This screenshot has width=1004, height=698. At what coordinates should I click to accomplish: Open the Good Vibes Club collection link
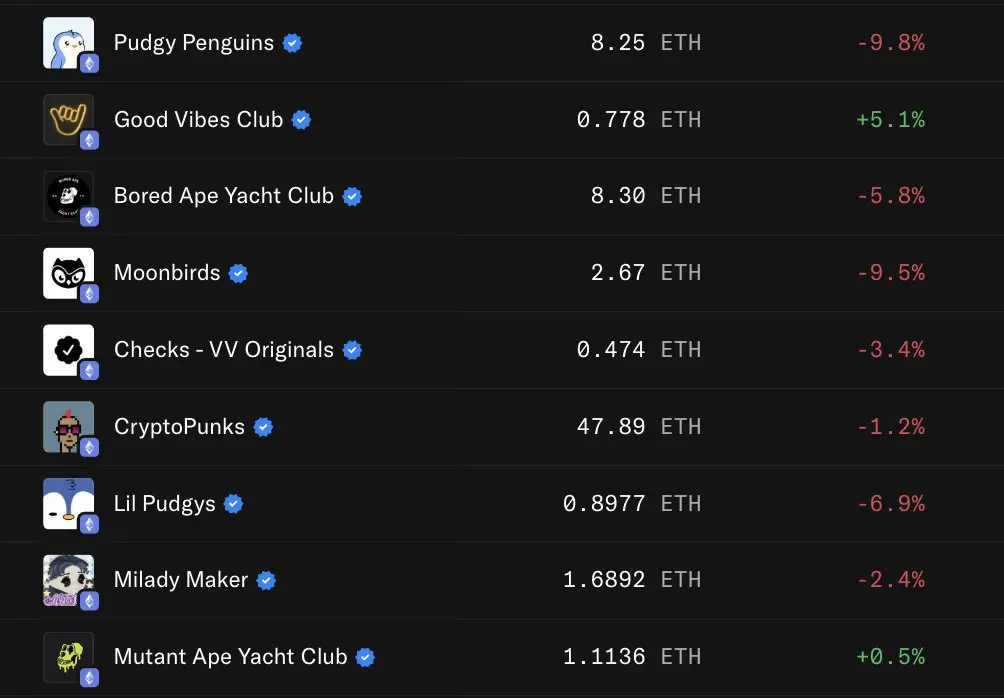198,120
